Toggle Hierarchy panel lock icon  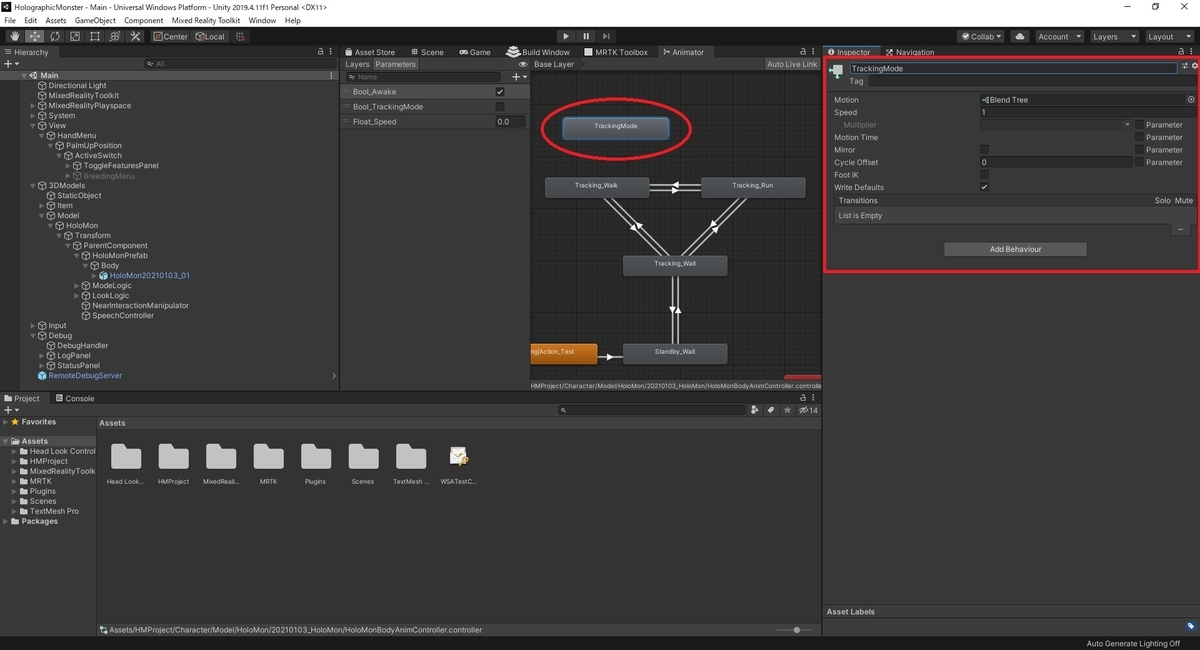coord(320,52)
